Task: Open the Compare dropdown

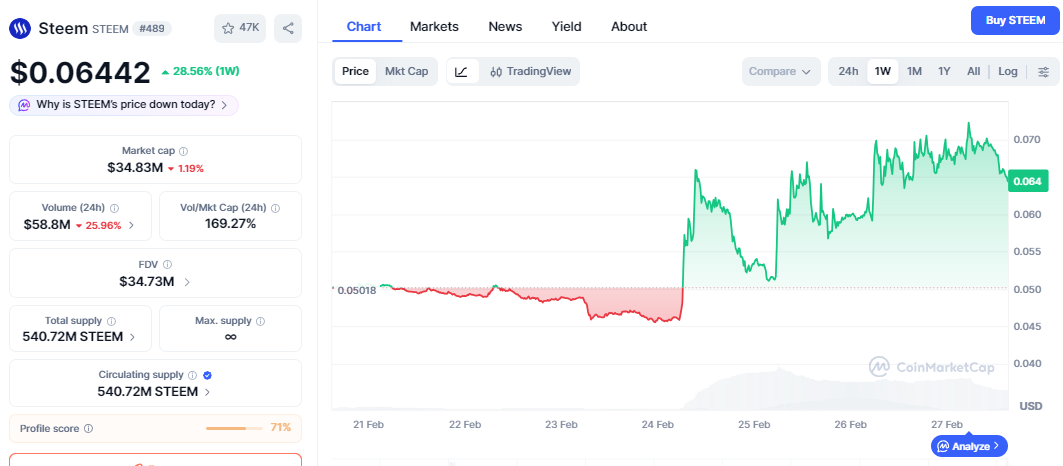Action: coord(780,71)
